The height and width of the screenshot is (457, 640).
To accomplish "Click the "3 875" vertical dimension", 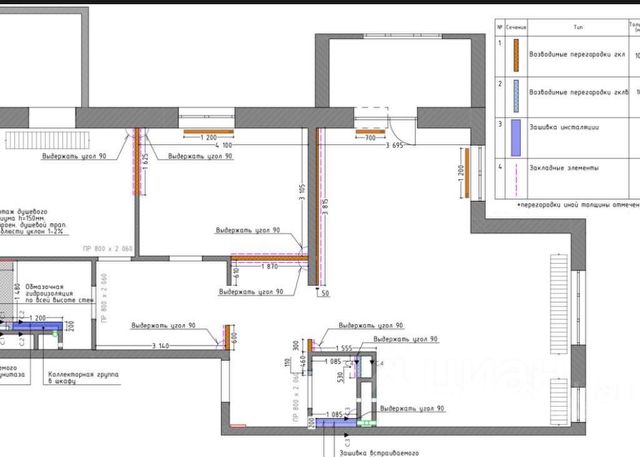I will 325,206.
